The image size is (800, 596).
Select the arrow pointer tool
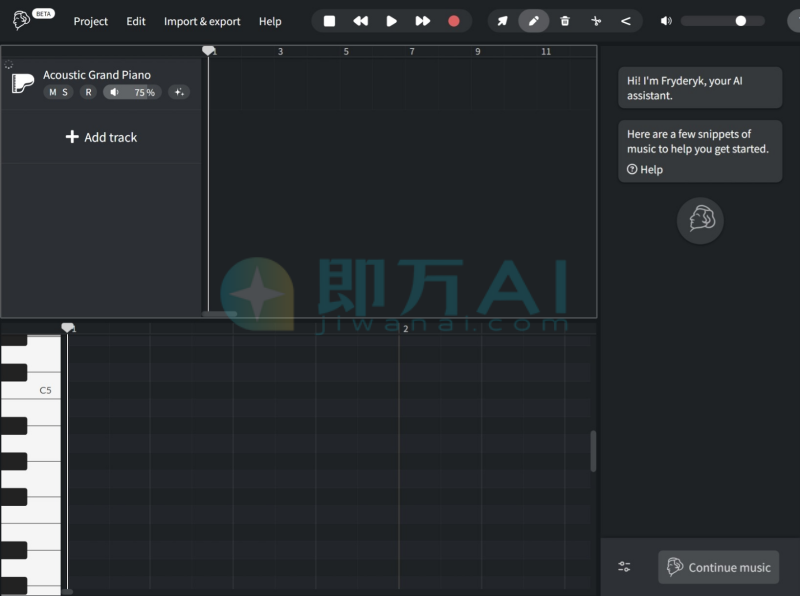click(503, 21)
